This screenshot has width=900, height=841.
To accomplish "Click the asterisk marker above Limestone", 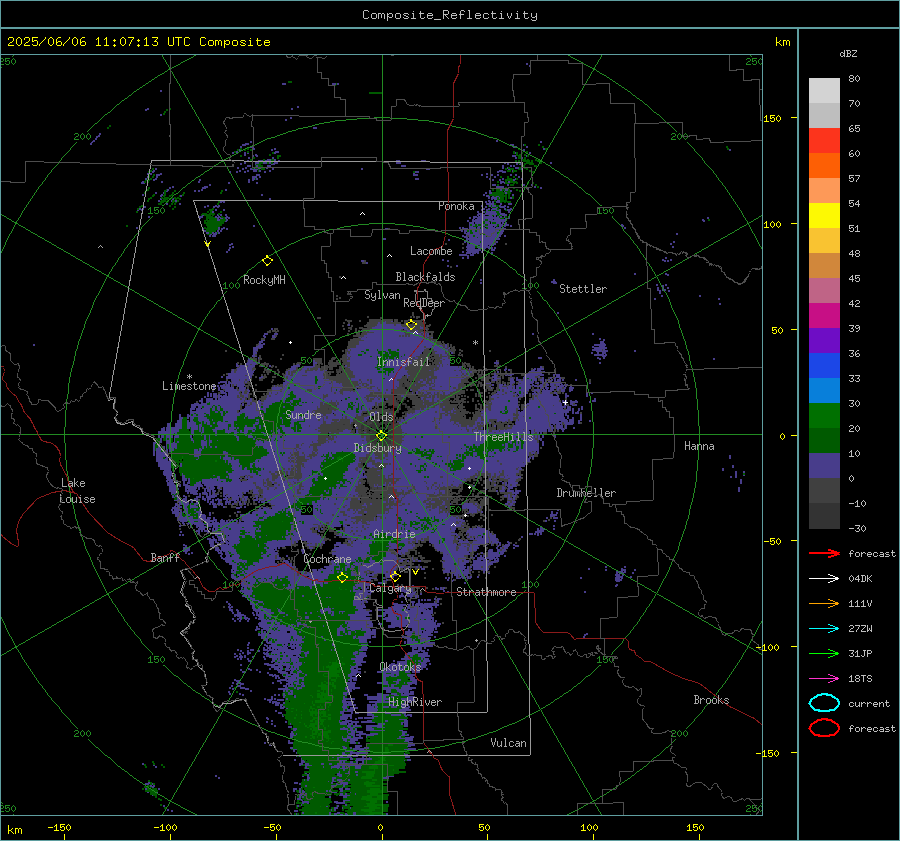I will (x=189, y=377).
